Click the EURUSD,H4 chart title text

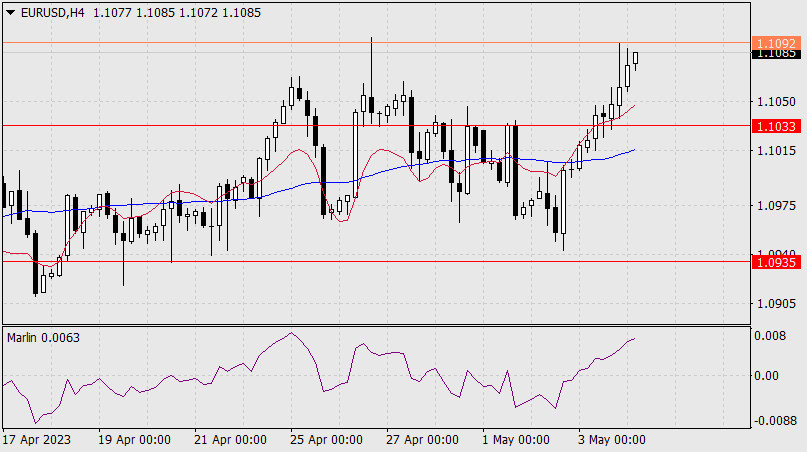pyautogui.click(x=52, y=13)
